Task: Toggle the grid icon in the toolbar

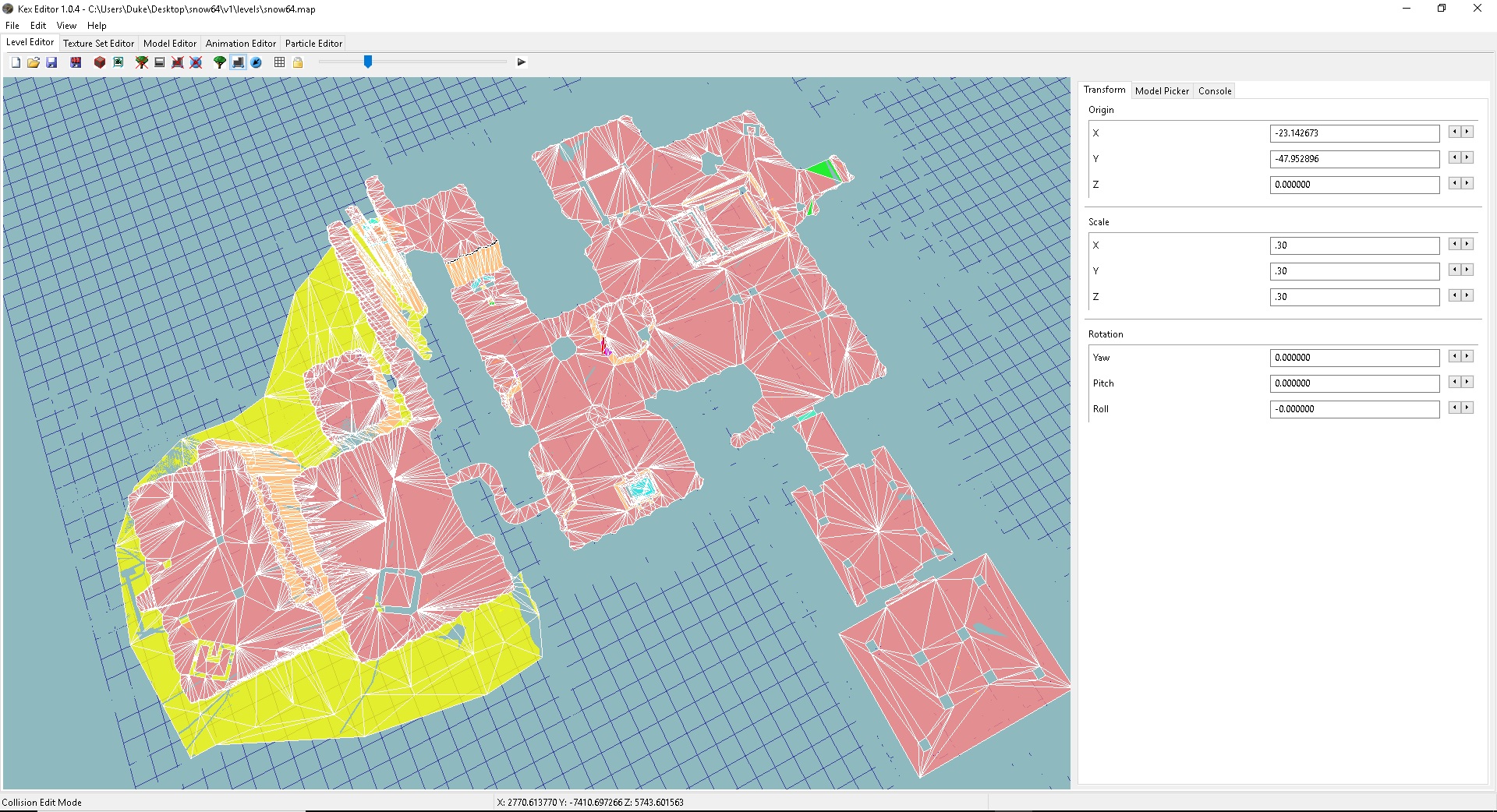Action: (x=280, y=62)
